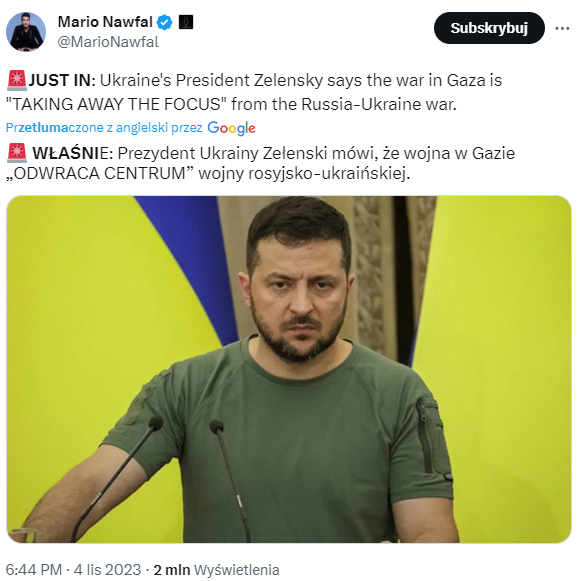Open the tweet photo of Zelensky
Screen dimensions: 584x581
[x=289, y=369]
